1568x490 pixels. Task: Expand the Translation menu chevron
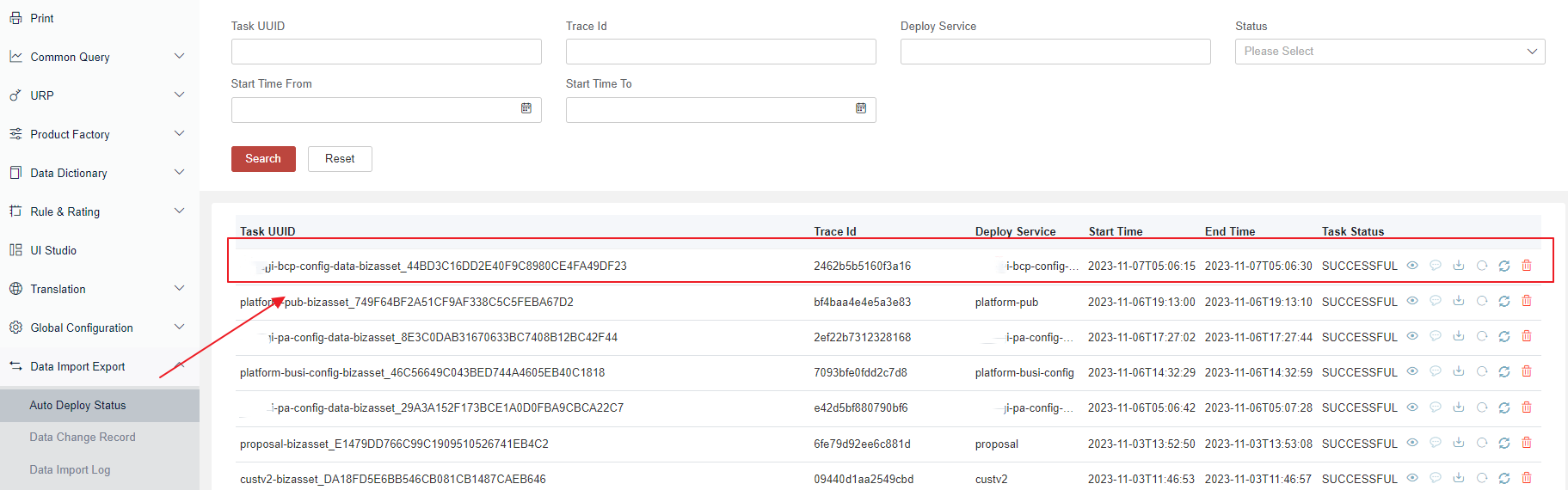179,289
